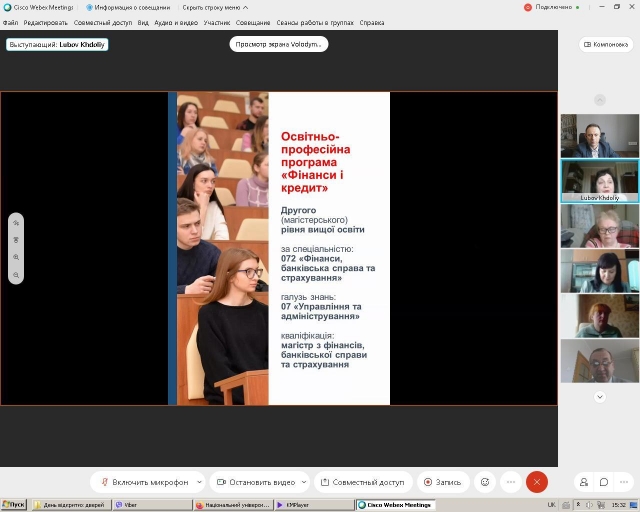Click zoom out icon on floating toolbar
Viewport: 640px width, 512px height.
pos(16,274)
